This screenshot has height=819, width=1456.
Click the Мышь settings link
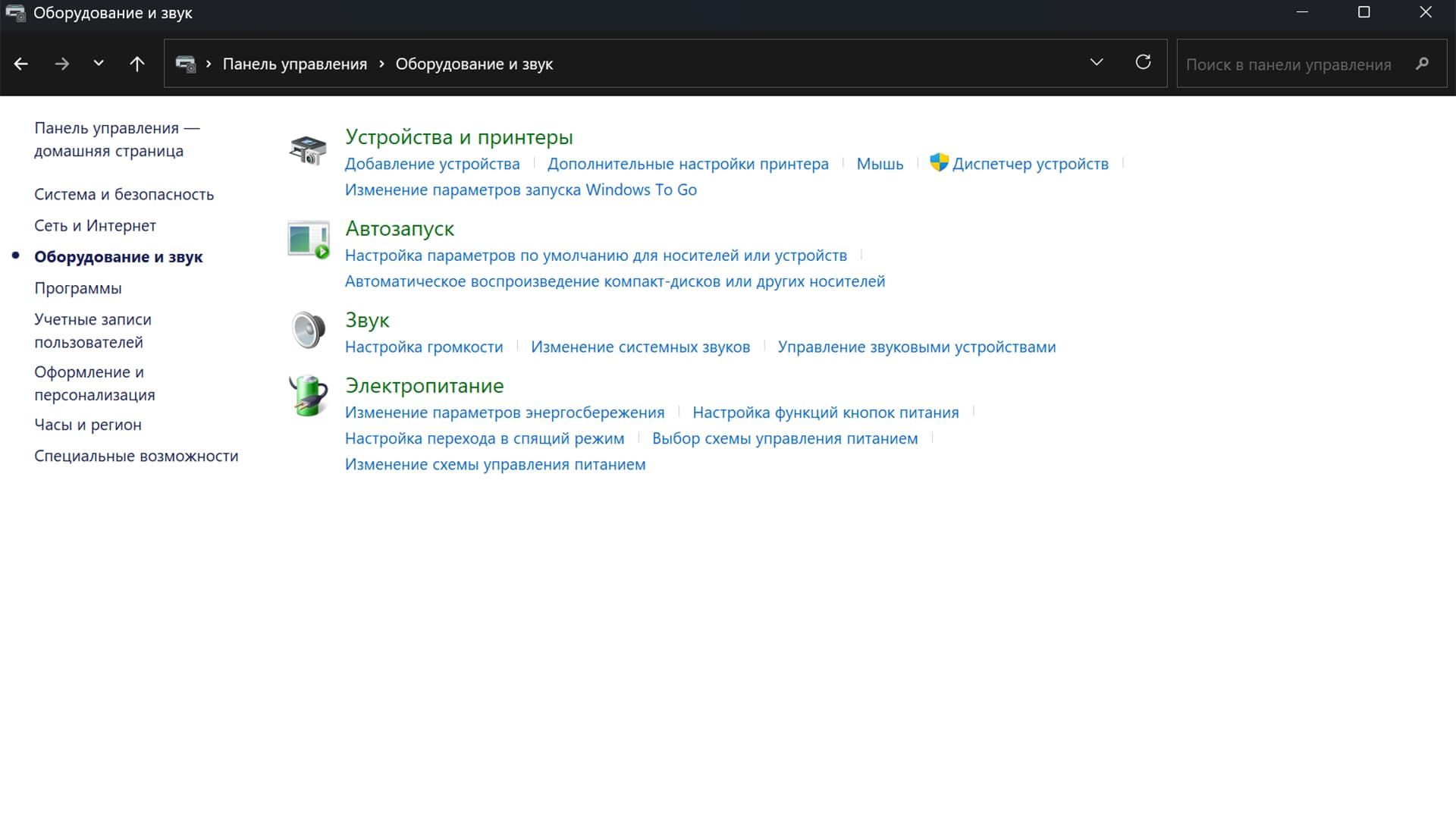tap(880, 165)
